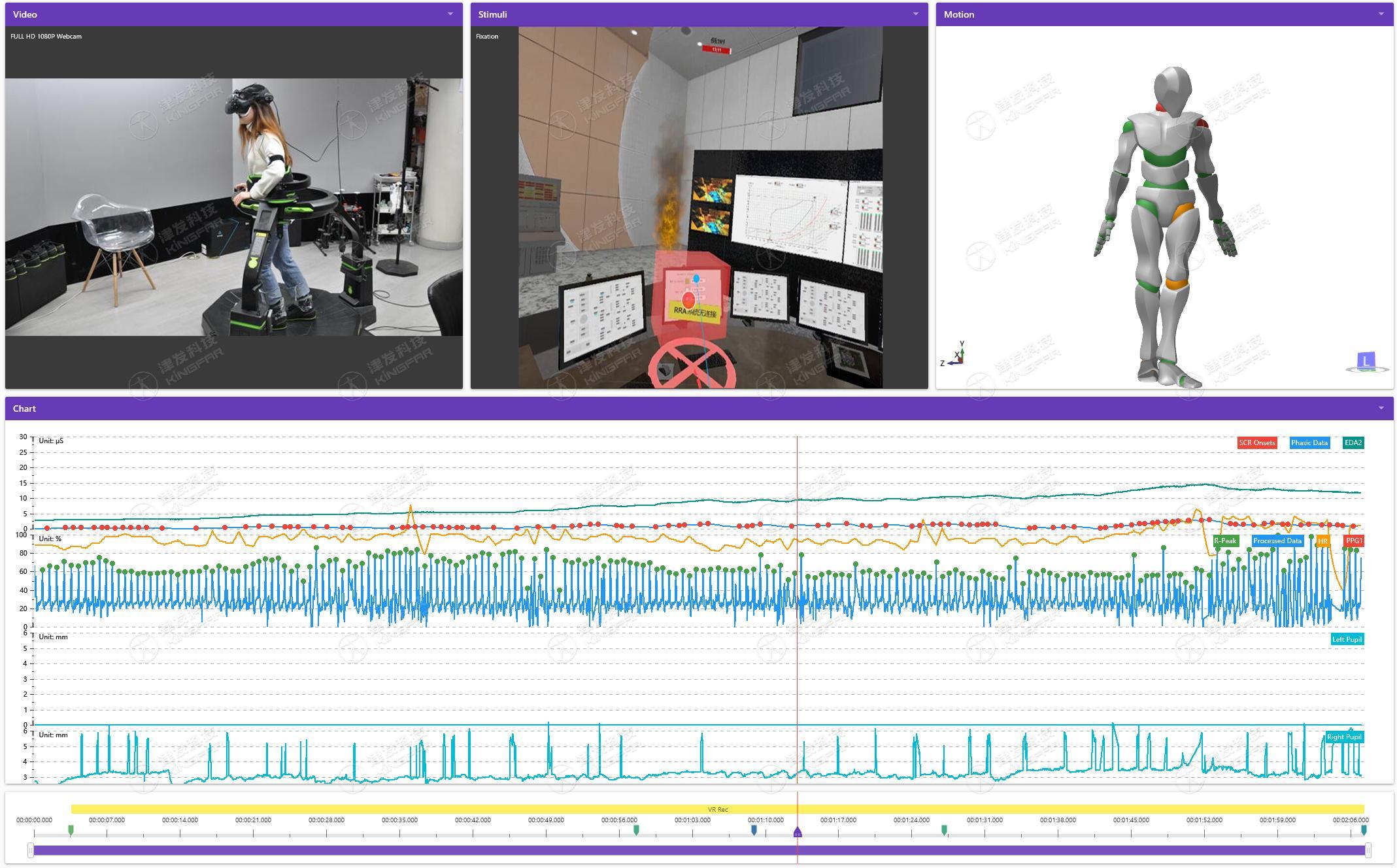Image resolution: width=1397 pixels, height=868 pixels.
Task: Click the VR Rec yellow segment bar
Action: tap(717, 809)
